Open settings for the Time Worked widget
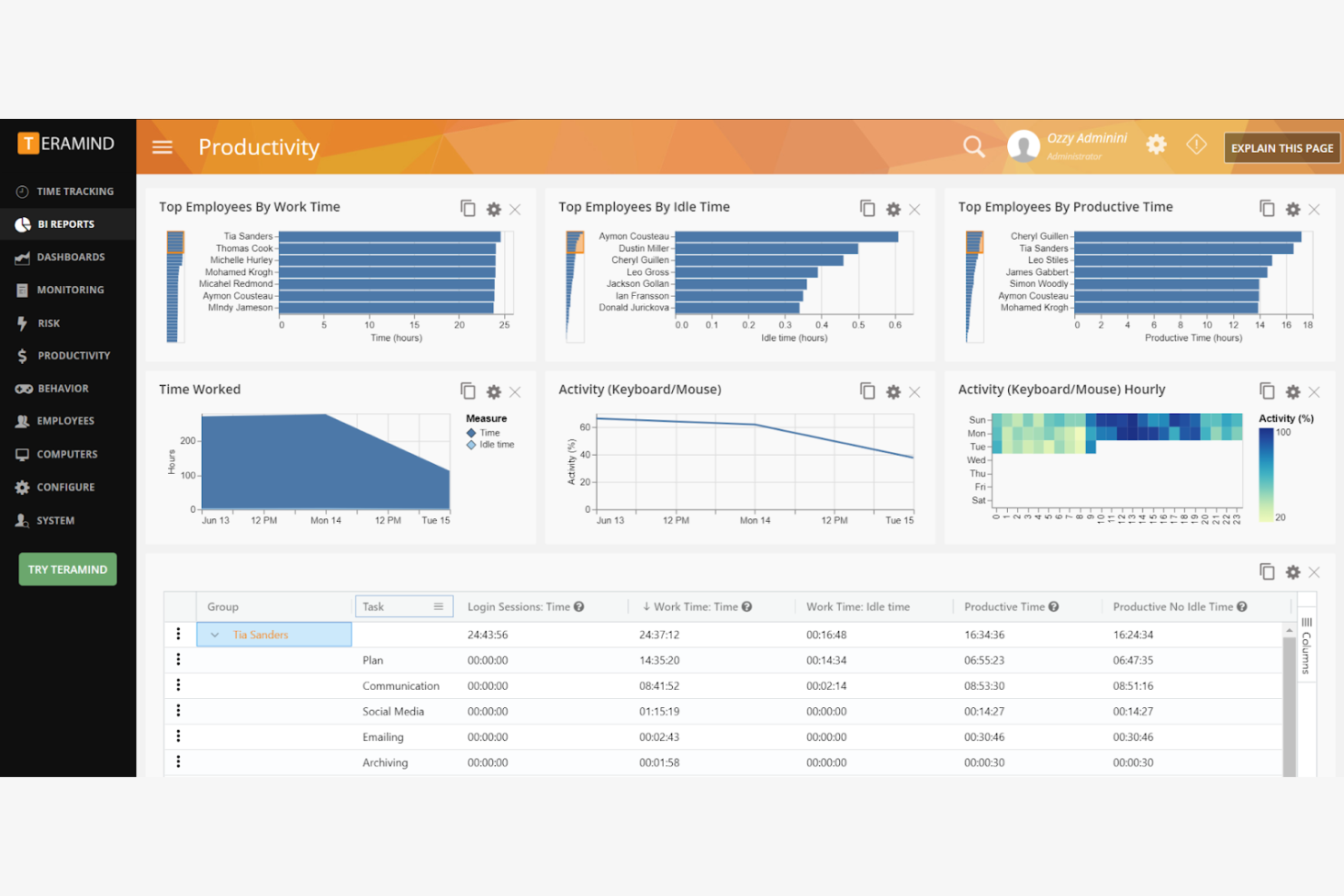 pos(493,391)
